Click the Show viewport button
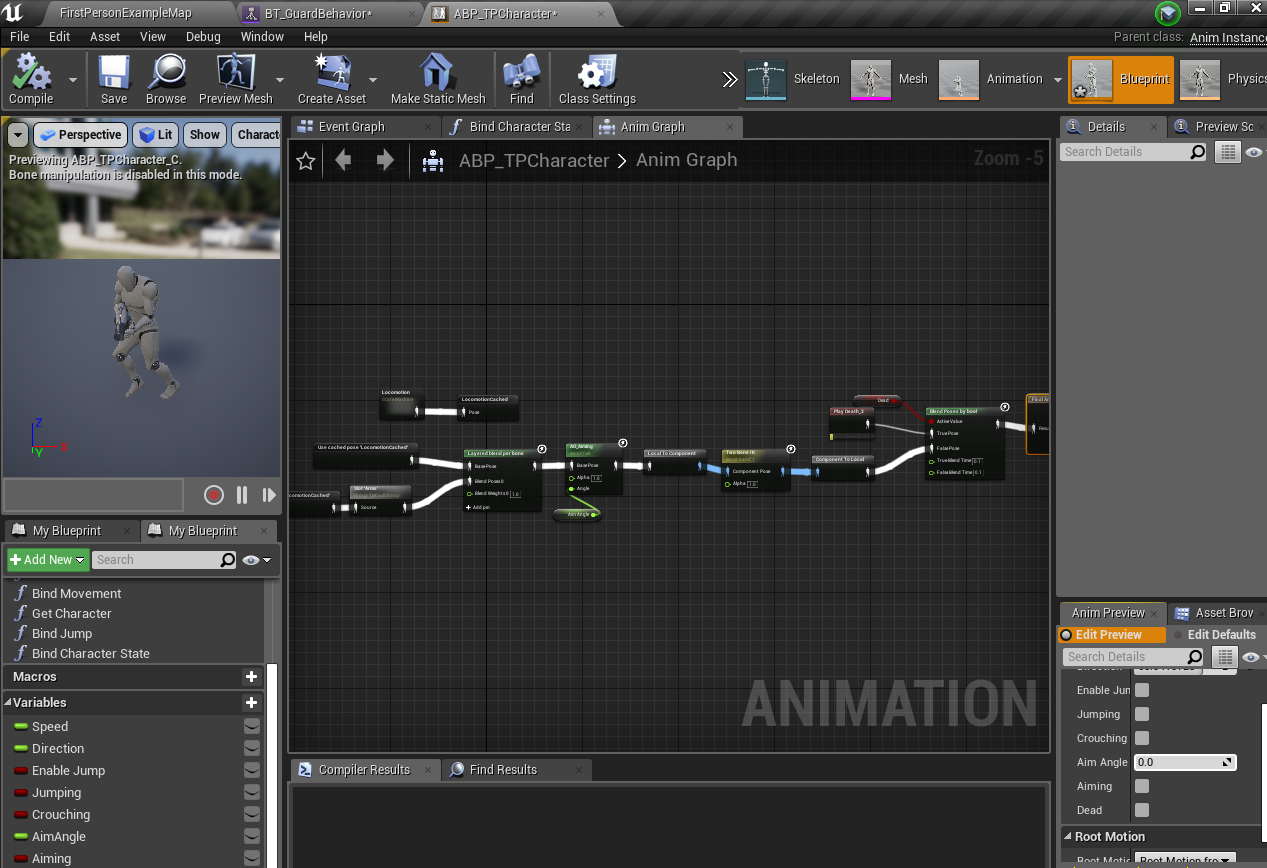The image size is (1267, 868). [205, 135]
